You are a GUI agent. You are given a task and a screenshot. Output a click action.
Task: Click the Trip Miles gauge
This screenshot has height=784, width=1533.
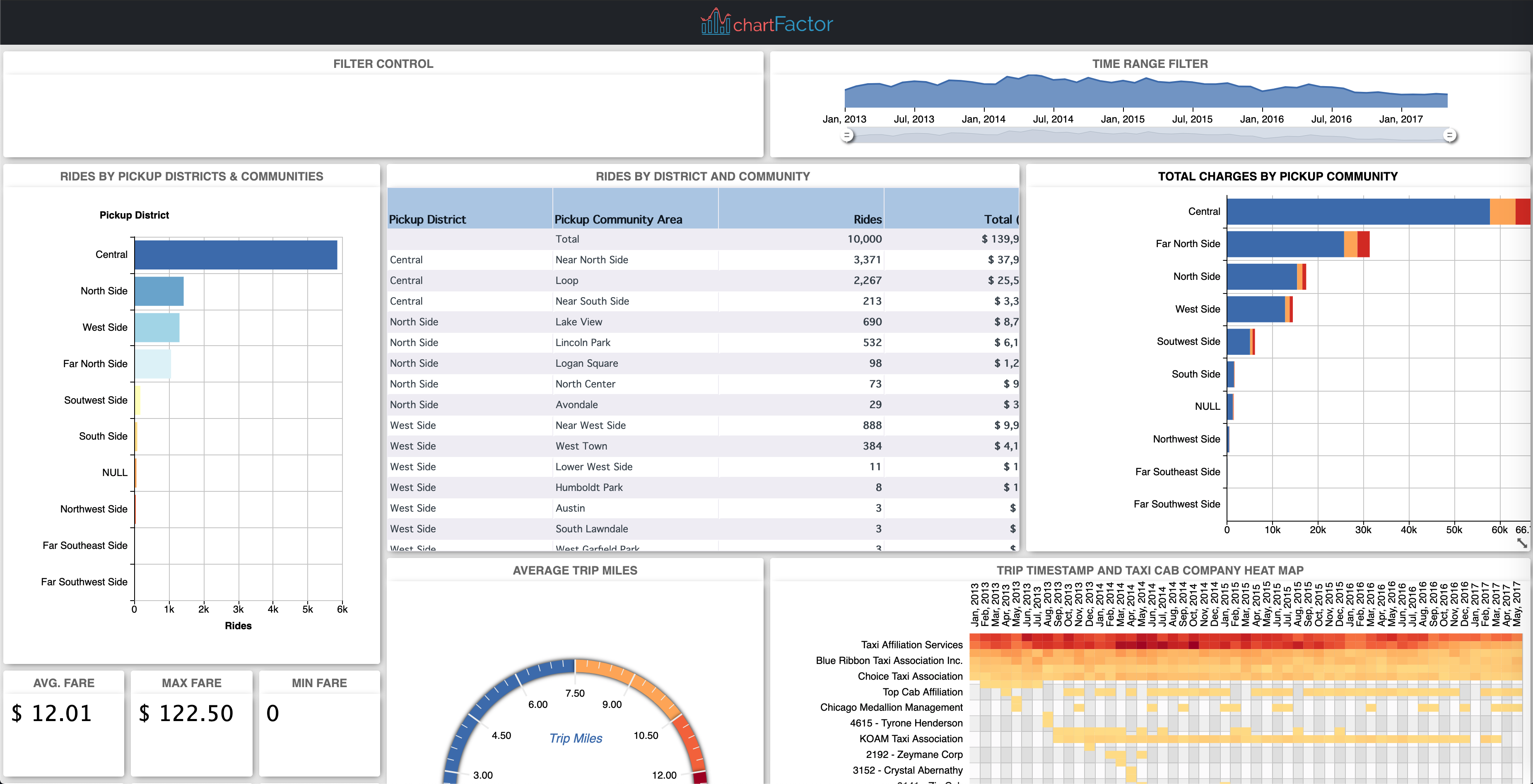tap(575, 738)
